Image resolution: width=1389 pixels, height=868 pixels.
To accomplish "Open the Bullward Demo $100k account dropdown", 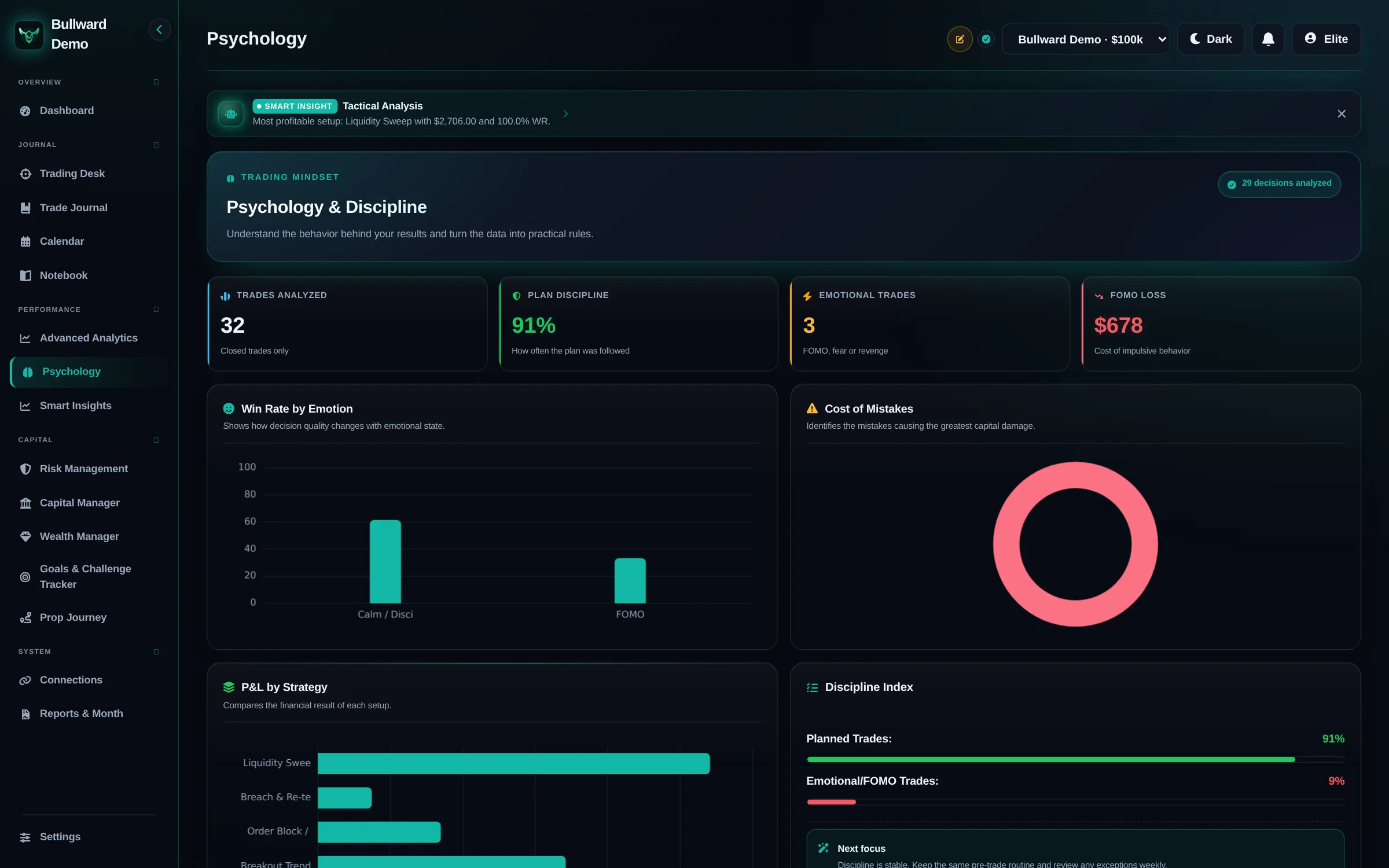I will point(1086,39).
